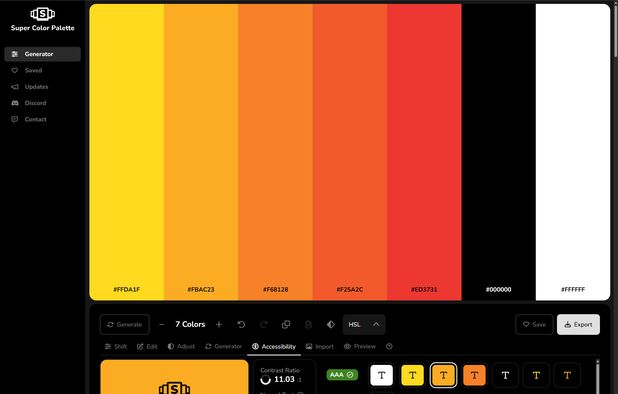Save the palette with Save button

(534, 325)
